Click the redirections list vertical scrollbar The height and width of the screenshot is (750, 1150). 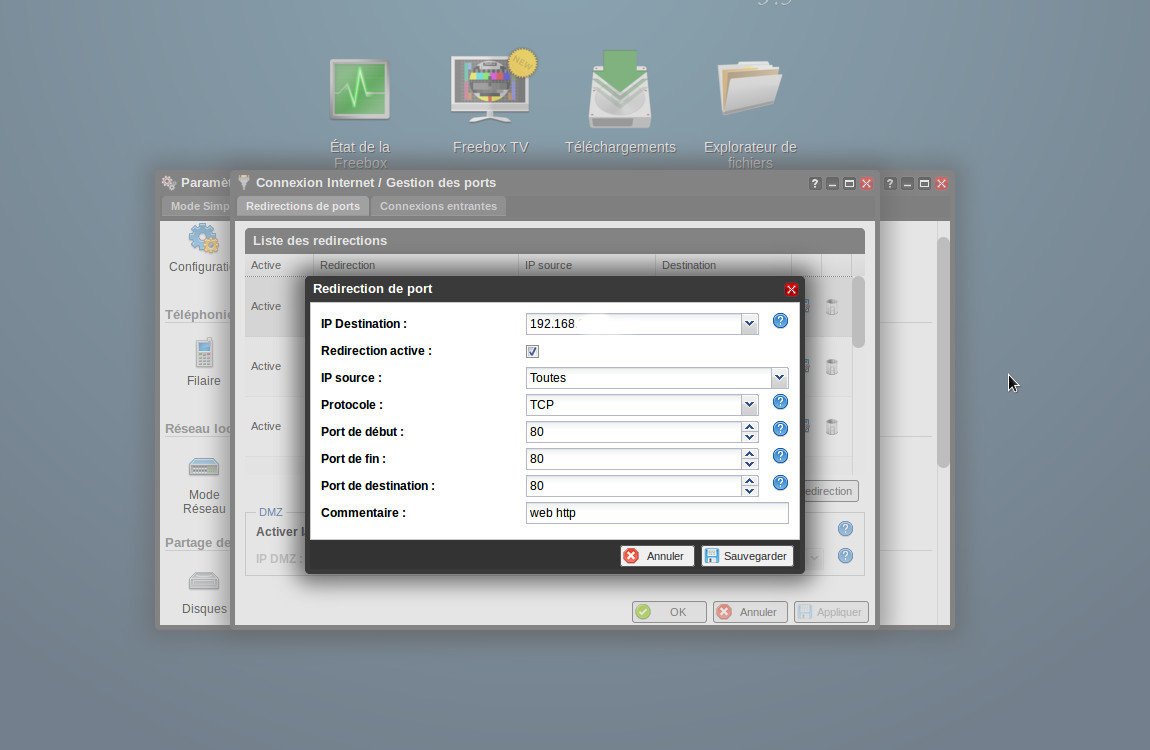pyautogui.click(x=858, y=312)
